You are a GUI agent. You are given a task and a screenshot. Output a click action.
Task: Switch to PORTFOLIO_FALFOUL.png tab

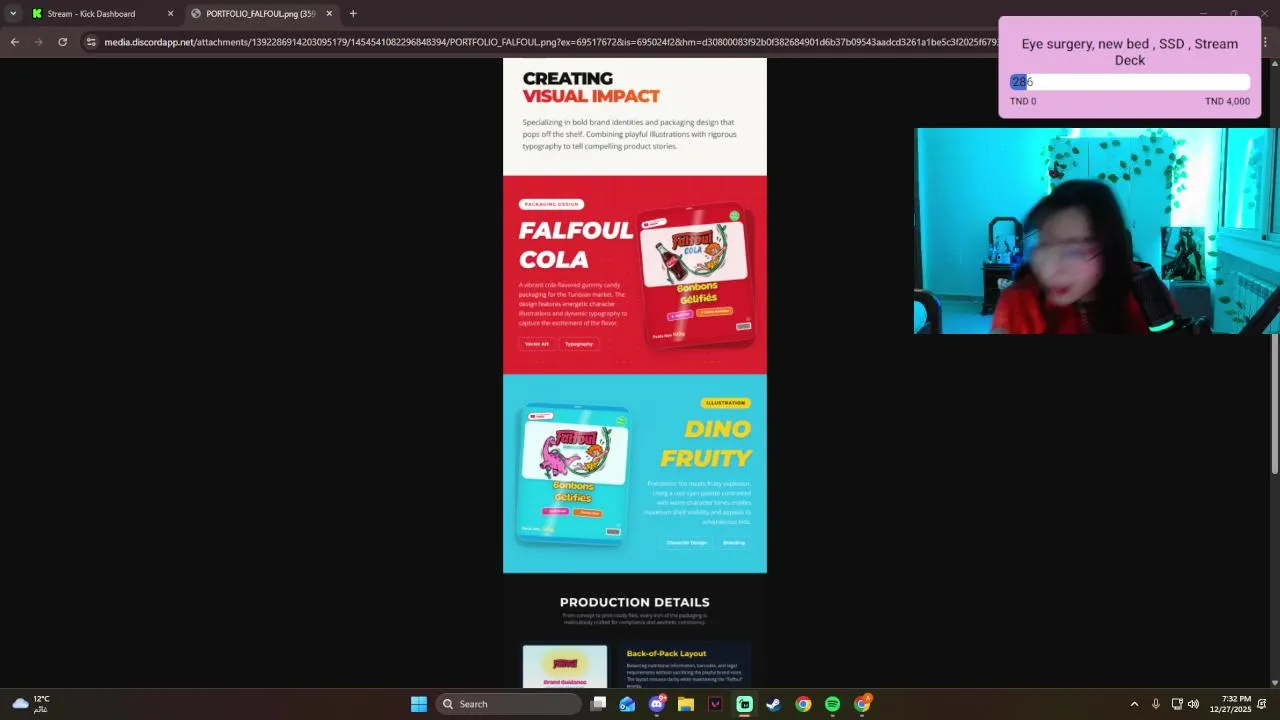pyautogui.click(x=262, y=14)
